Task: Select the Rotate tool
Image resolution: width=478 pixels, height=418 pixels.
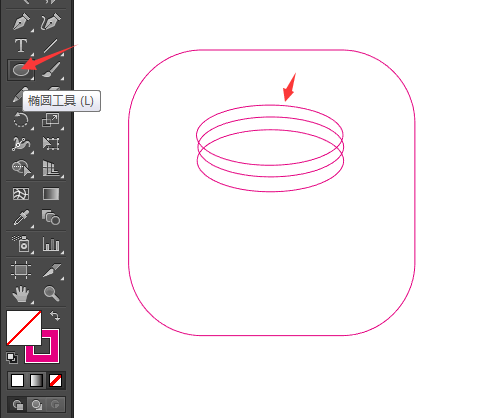Action: point(21,120)
